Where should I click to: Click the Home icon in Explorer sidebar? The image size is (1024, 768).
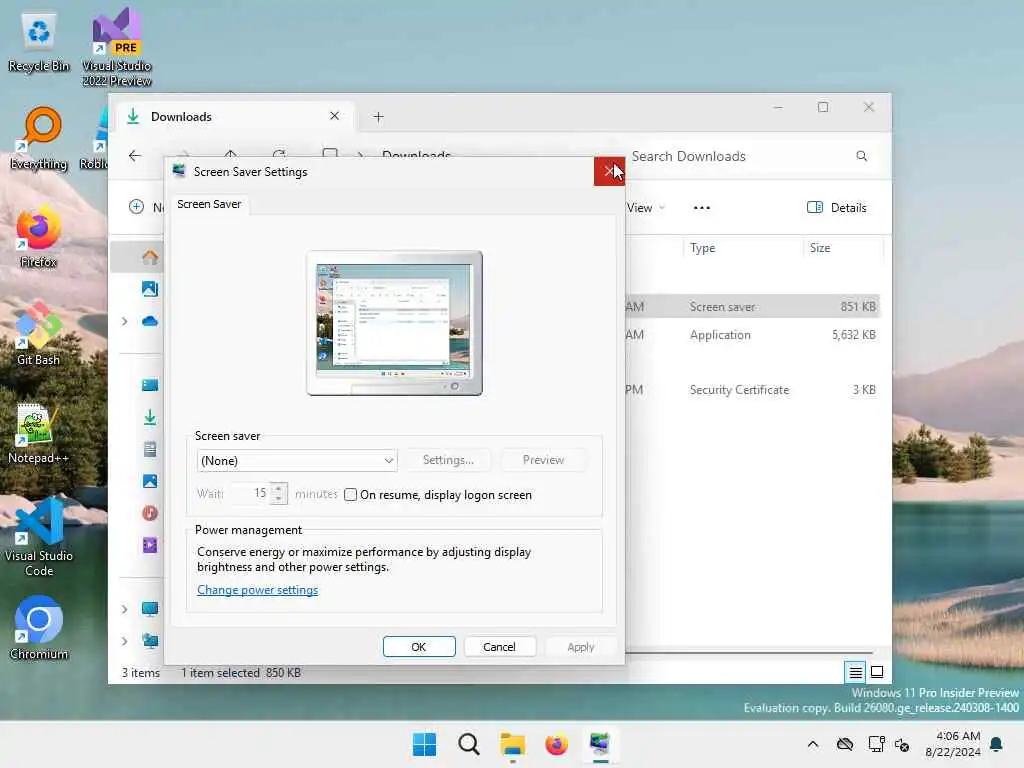150,257
